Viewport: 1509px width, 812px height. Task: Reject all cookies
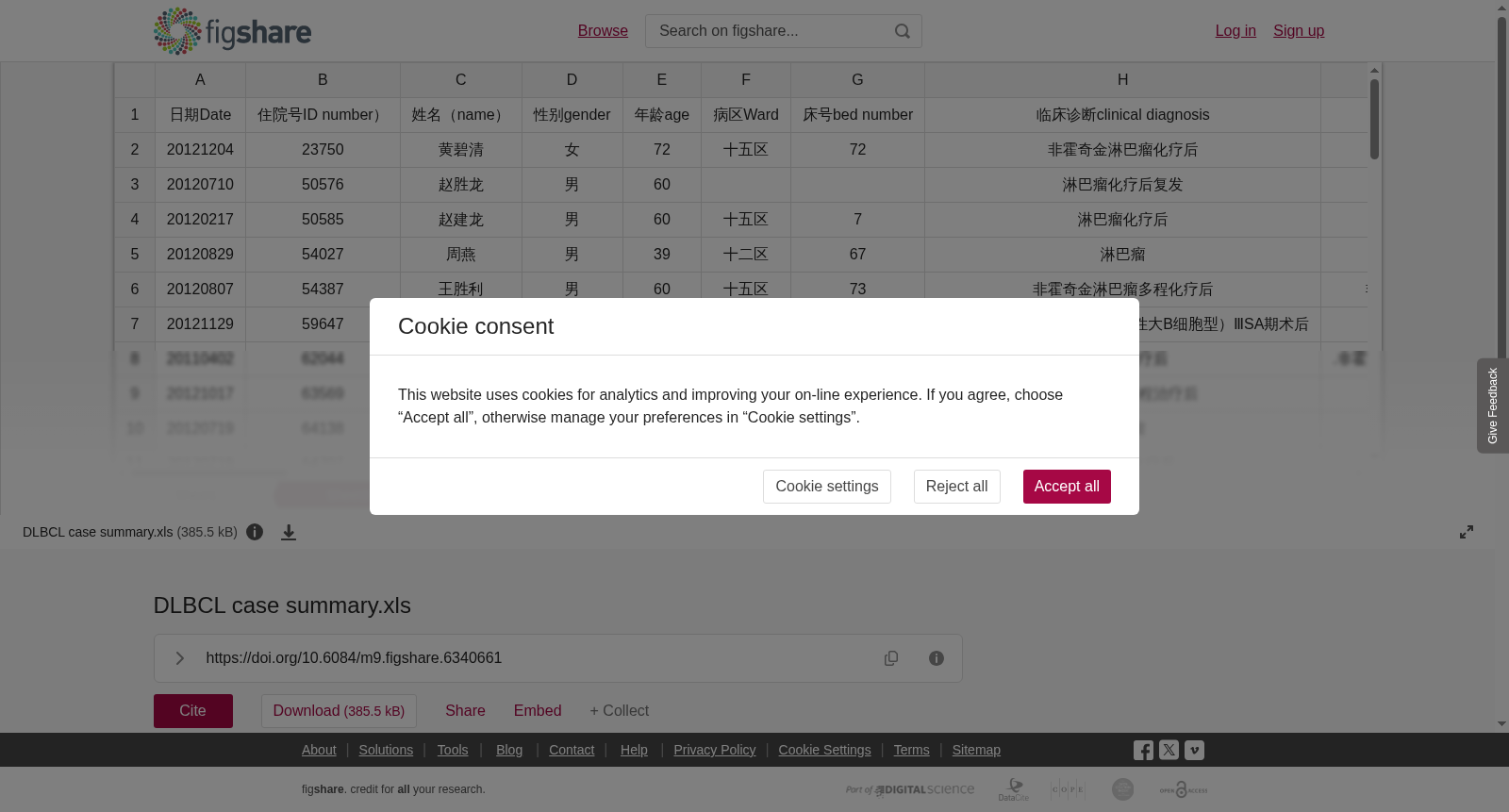(x=956, y=487)
